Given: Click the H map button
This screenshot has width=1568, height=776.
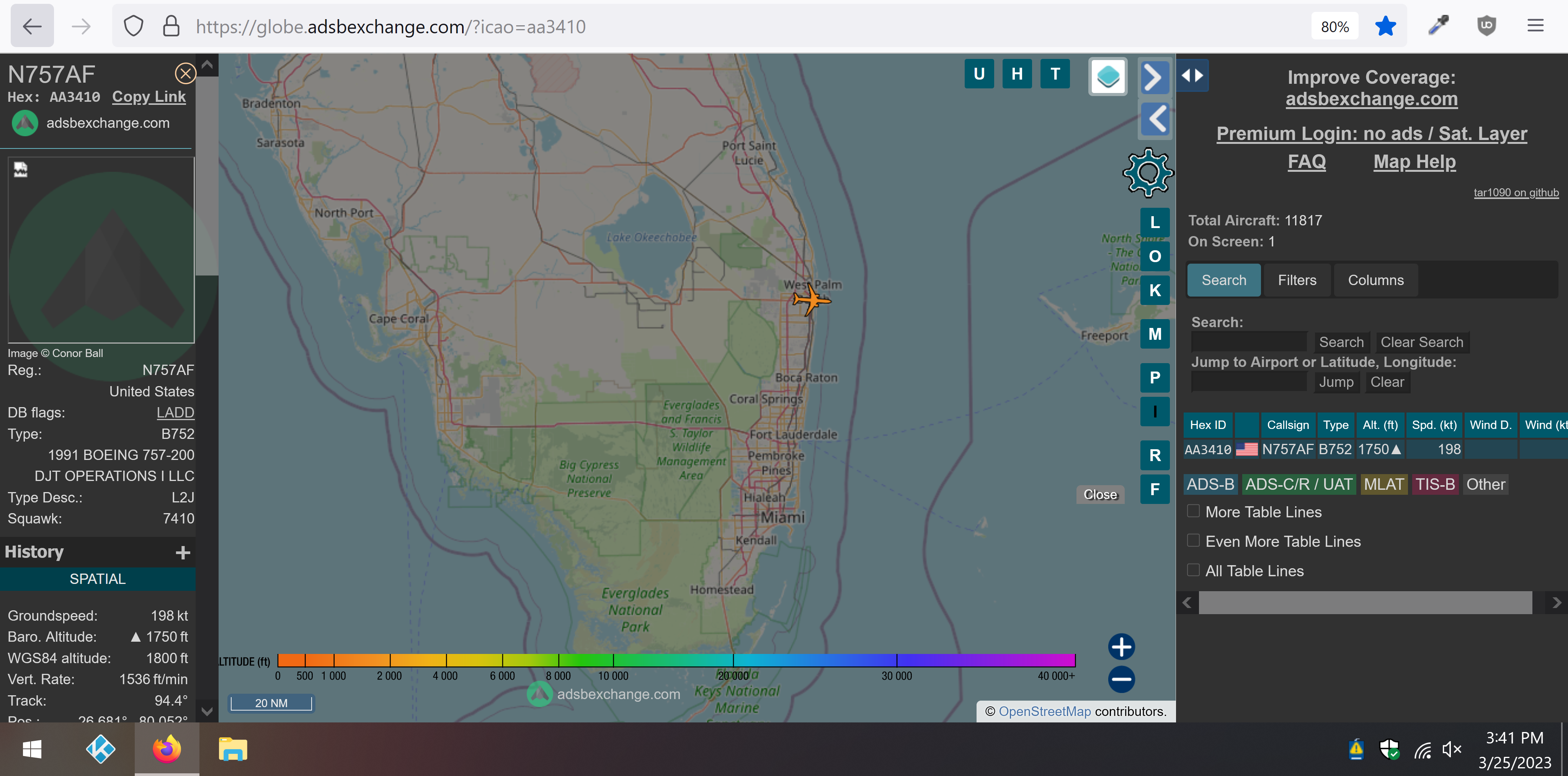Looking at the screenshot, I should pyautogui.click(x=1016, y=73).
